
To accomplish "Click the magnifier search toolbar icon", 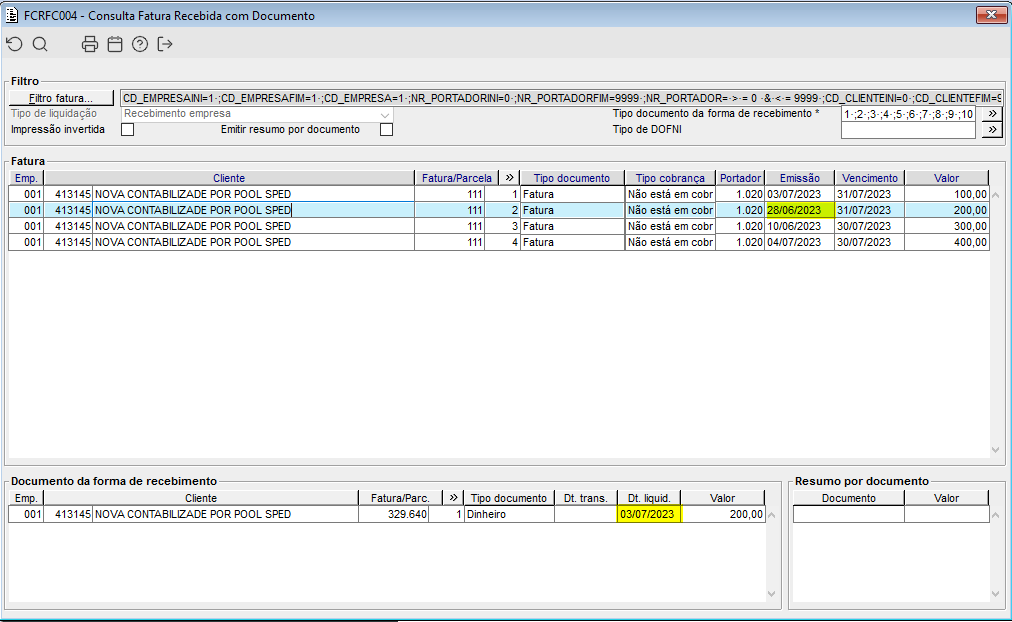I will pyautogui.click(x=40, y=44).
